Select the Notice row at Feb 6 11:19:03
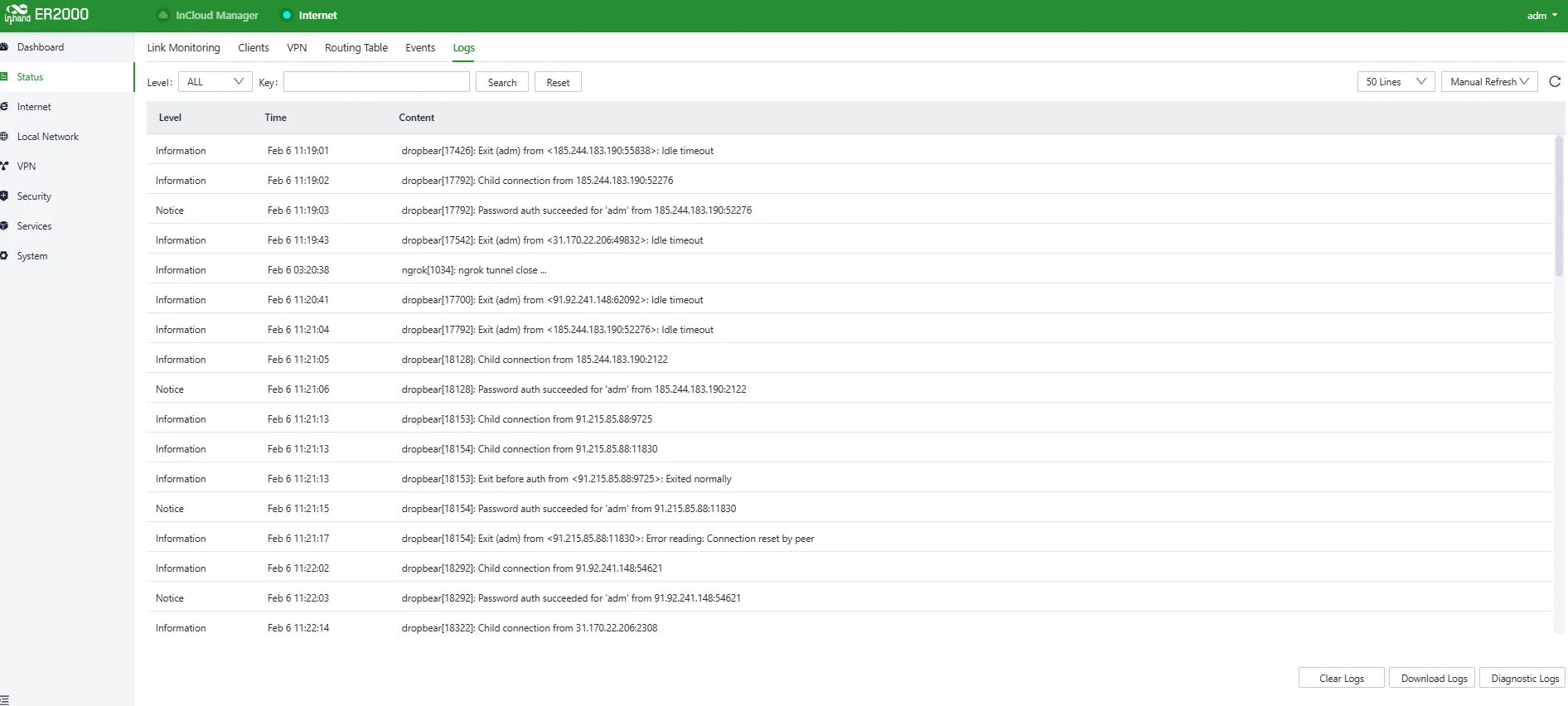 click(x=849, y=210)
